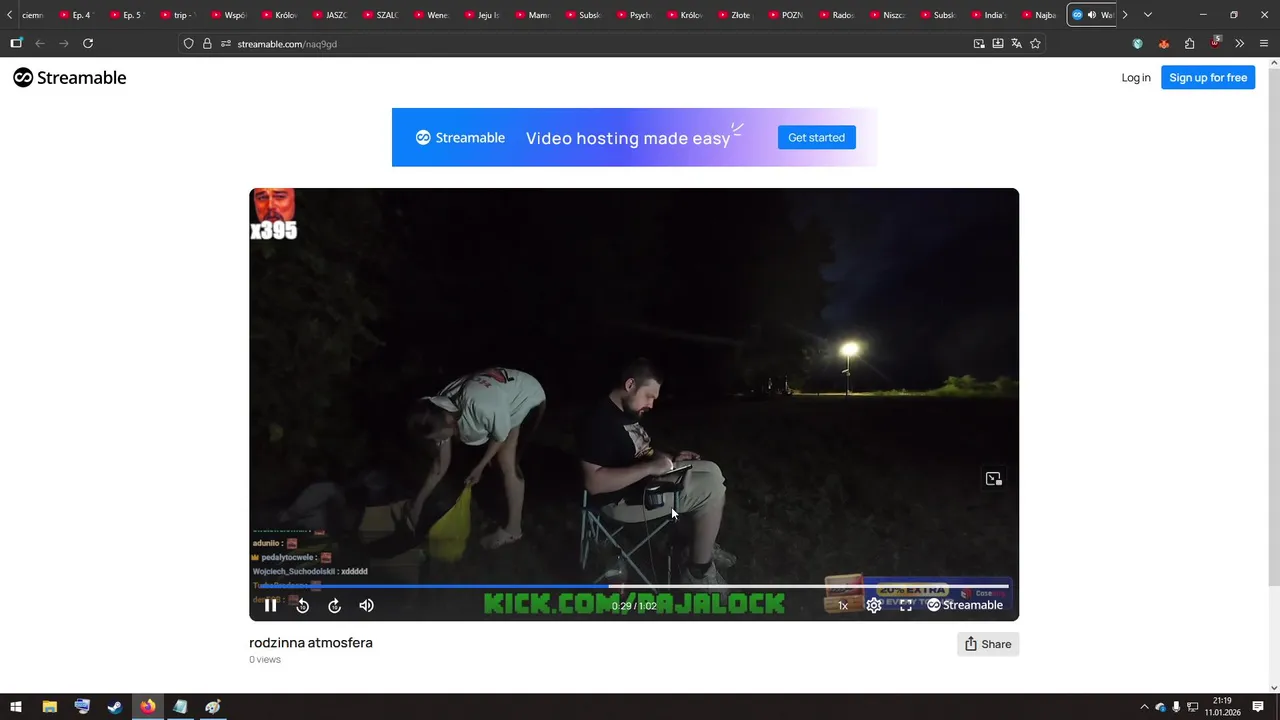
Task: Open the Firefox sidebar toggle
Action: pyautogui.click(x=16, y=43)
